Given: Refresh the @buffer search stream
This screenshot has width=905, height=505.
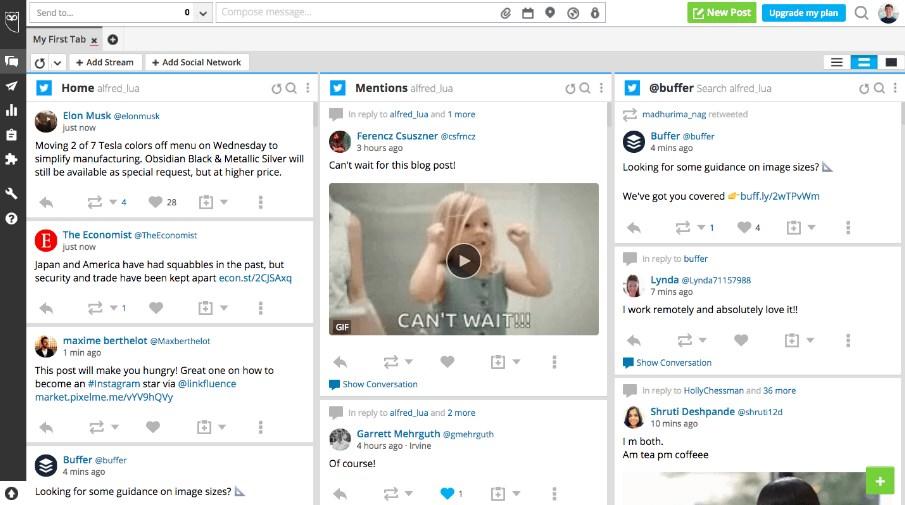Looking at the screenshot, I should [864, 88].
